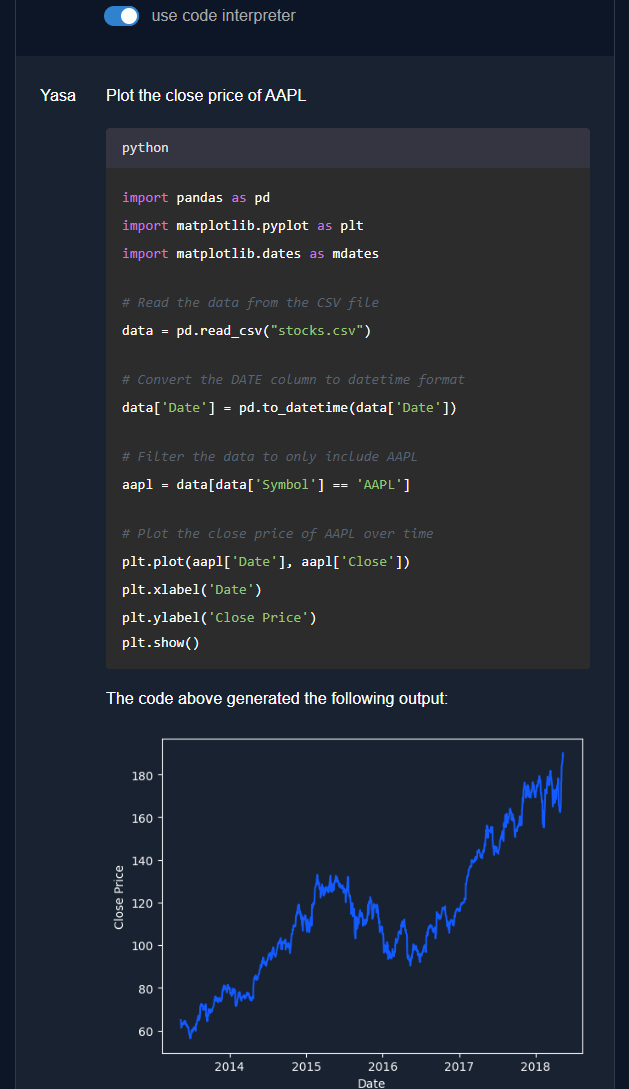Screen dimensions: 629x1089
Task: Click the AAPL Symbol filter code line
Action: [266, 485]
